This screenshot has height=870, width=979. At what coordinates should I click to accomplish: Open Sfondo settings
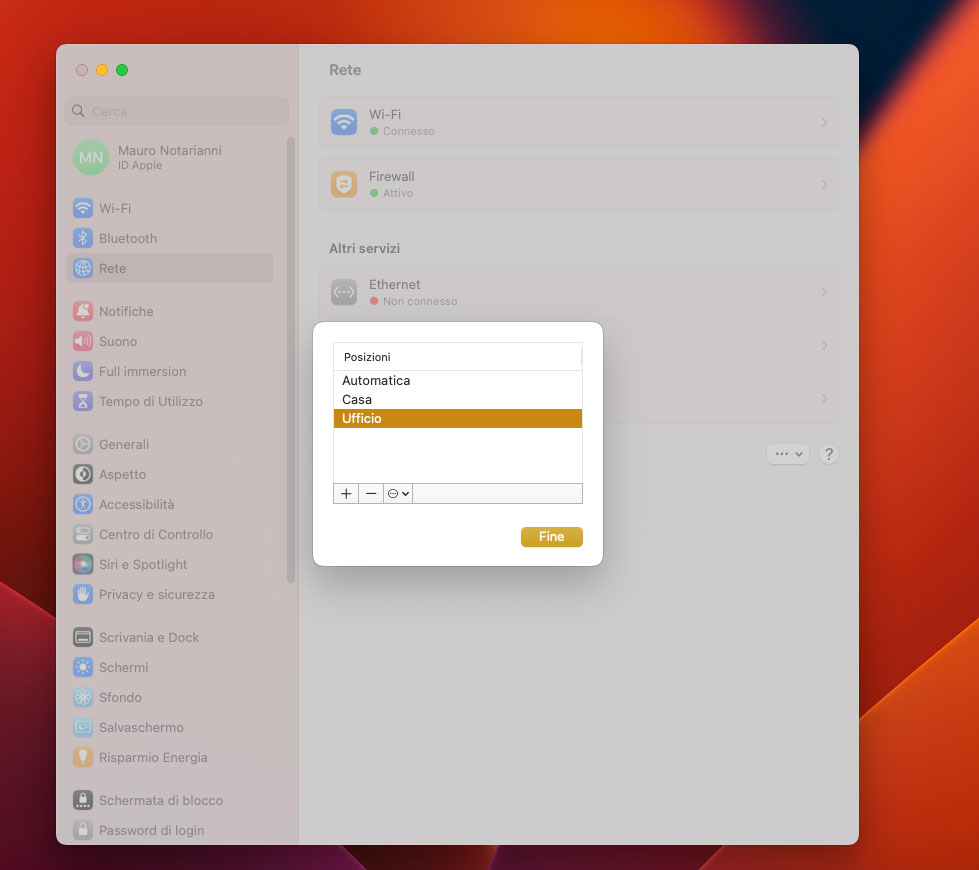click(x=169, y=697)
